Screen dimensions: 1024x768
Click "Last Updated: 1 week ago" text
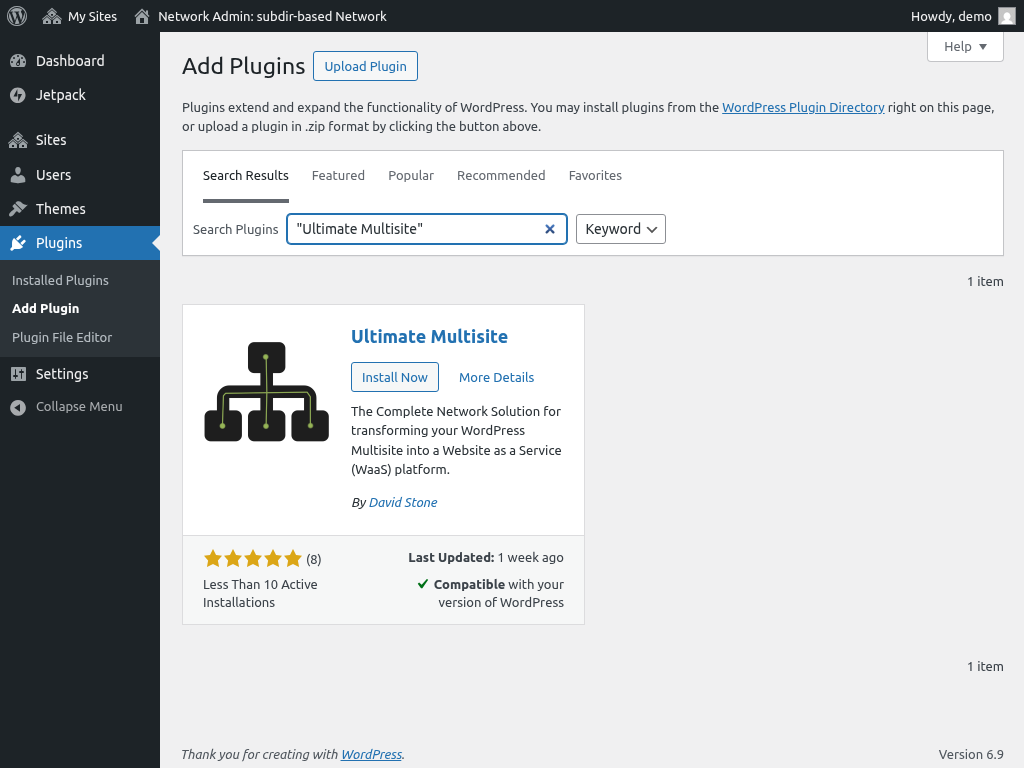[x=486, y=558]
